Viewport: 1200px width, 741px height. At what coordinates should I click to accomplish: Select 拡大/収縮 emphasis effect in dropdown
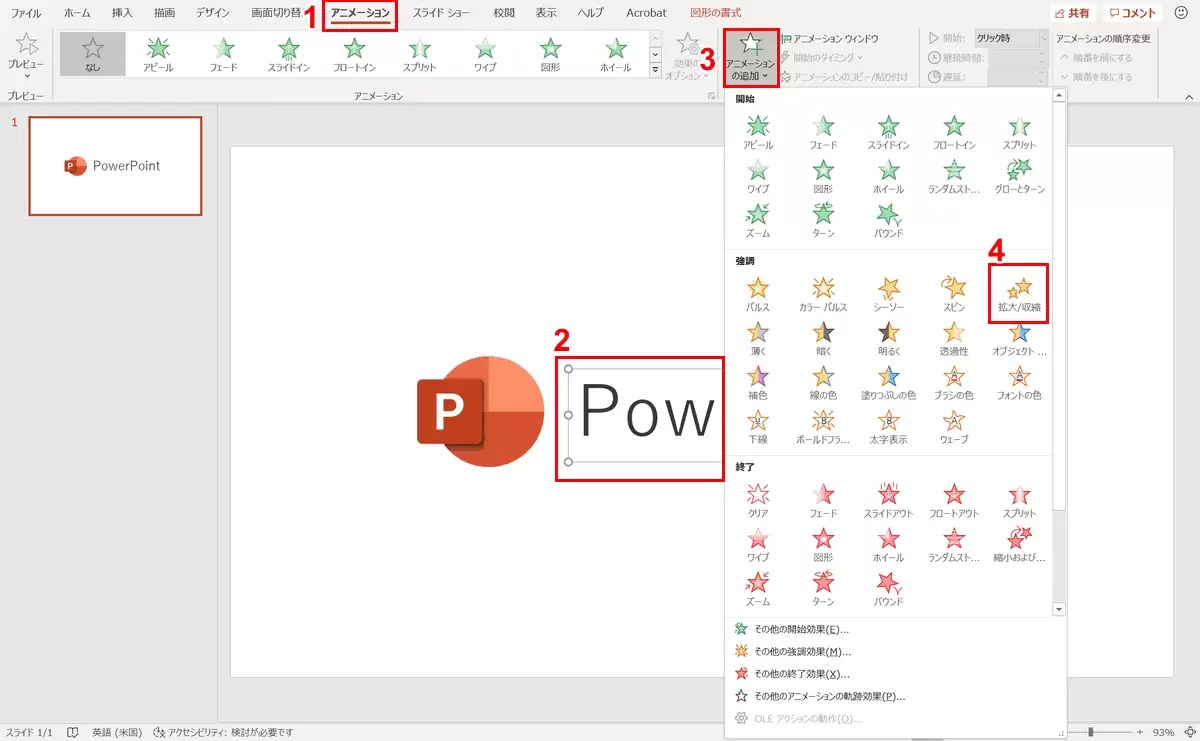coord(1019,294)
